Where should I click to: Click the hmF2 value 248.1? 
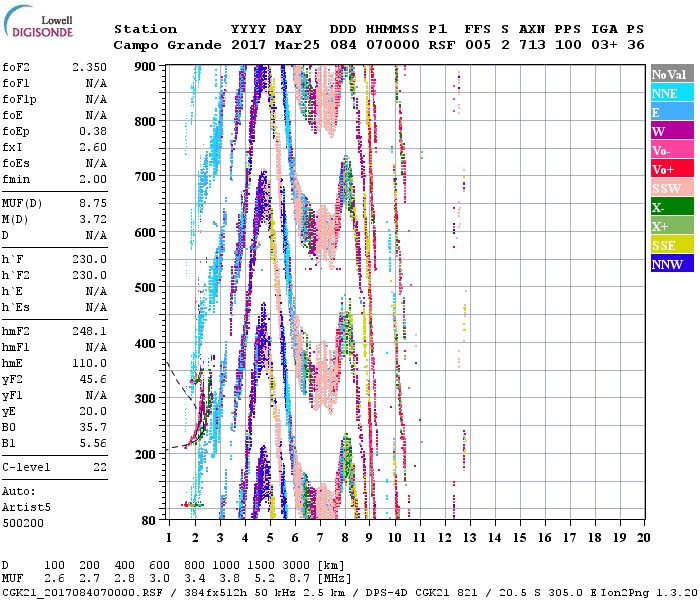click(89, 331)
